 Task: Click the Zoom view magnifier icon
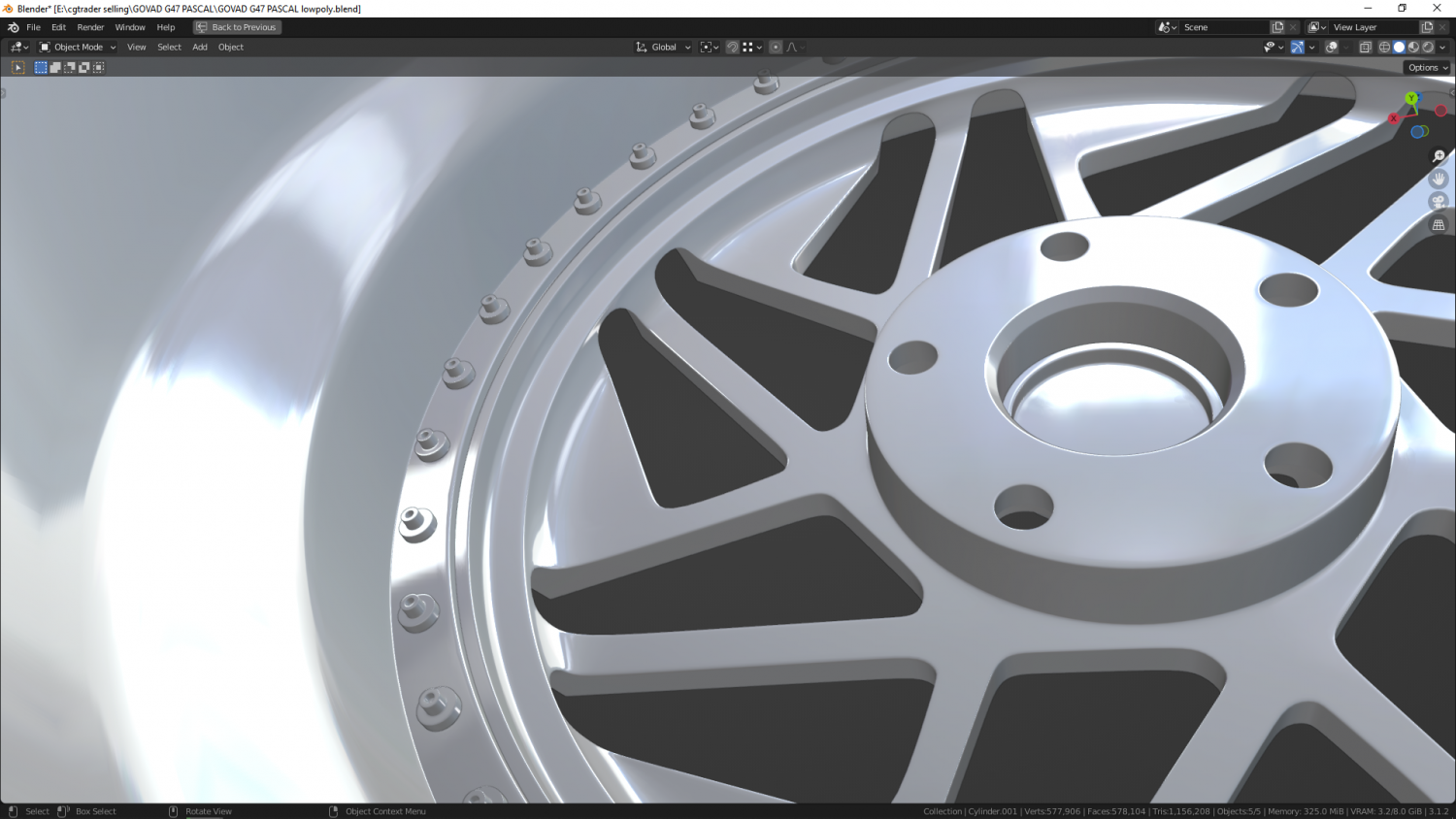point(1439,156)
